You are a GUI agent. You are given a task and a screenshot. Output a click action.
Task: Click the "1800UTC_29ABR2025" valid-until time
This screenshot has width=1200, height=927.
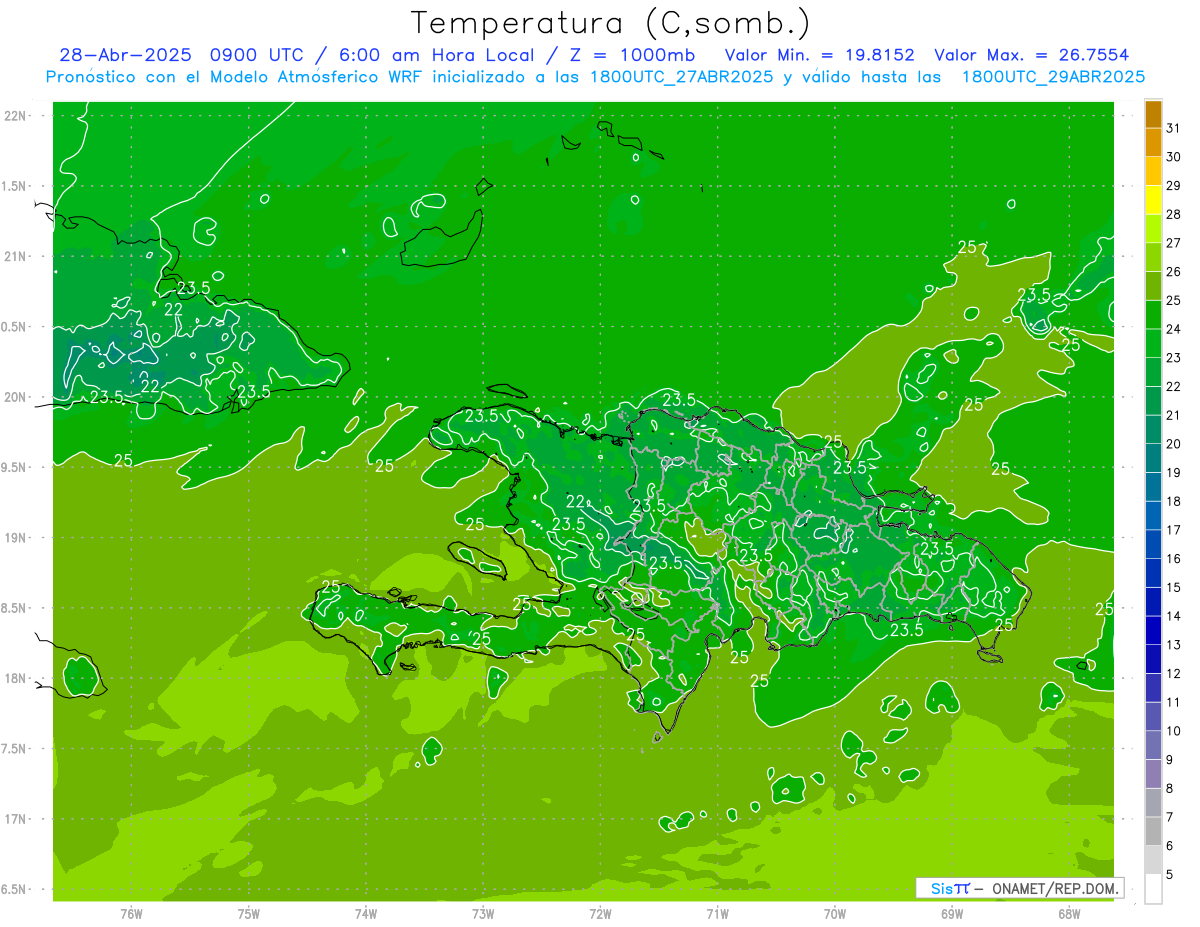point(1053,76)
